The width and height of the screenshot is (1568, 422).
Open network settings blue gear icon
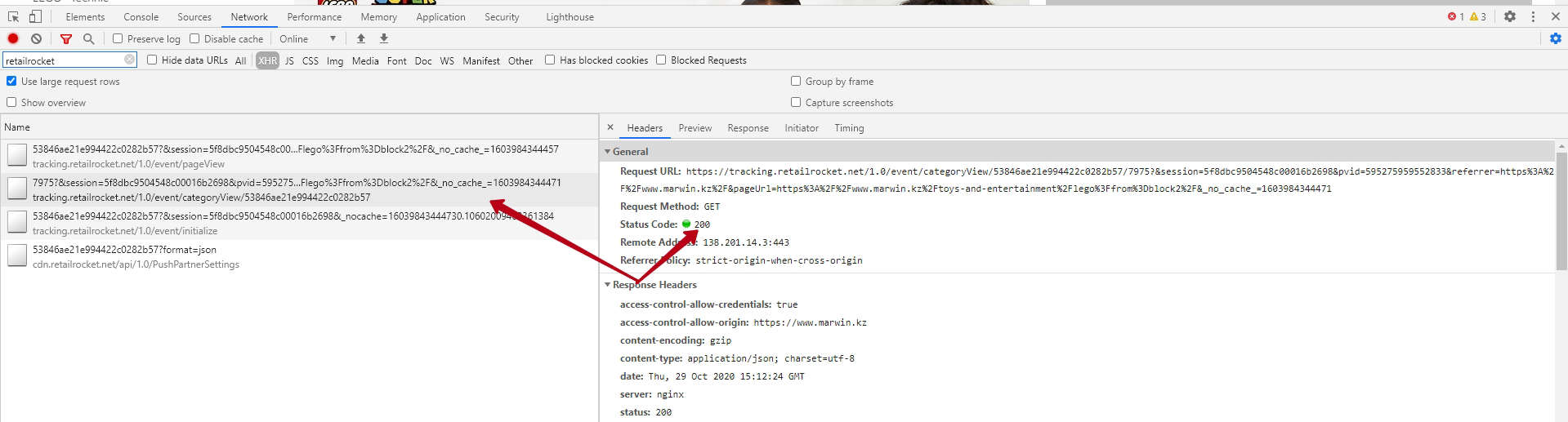(1556, 38)
